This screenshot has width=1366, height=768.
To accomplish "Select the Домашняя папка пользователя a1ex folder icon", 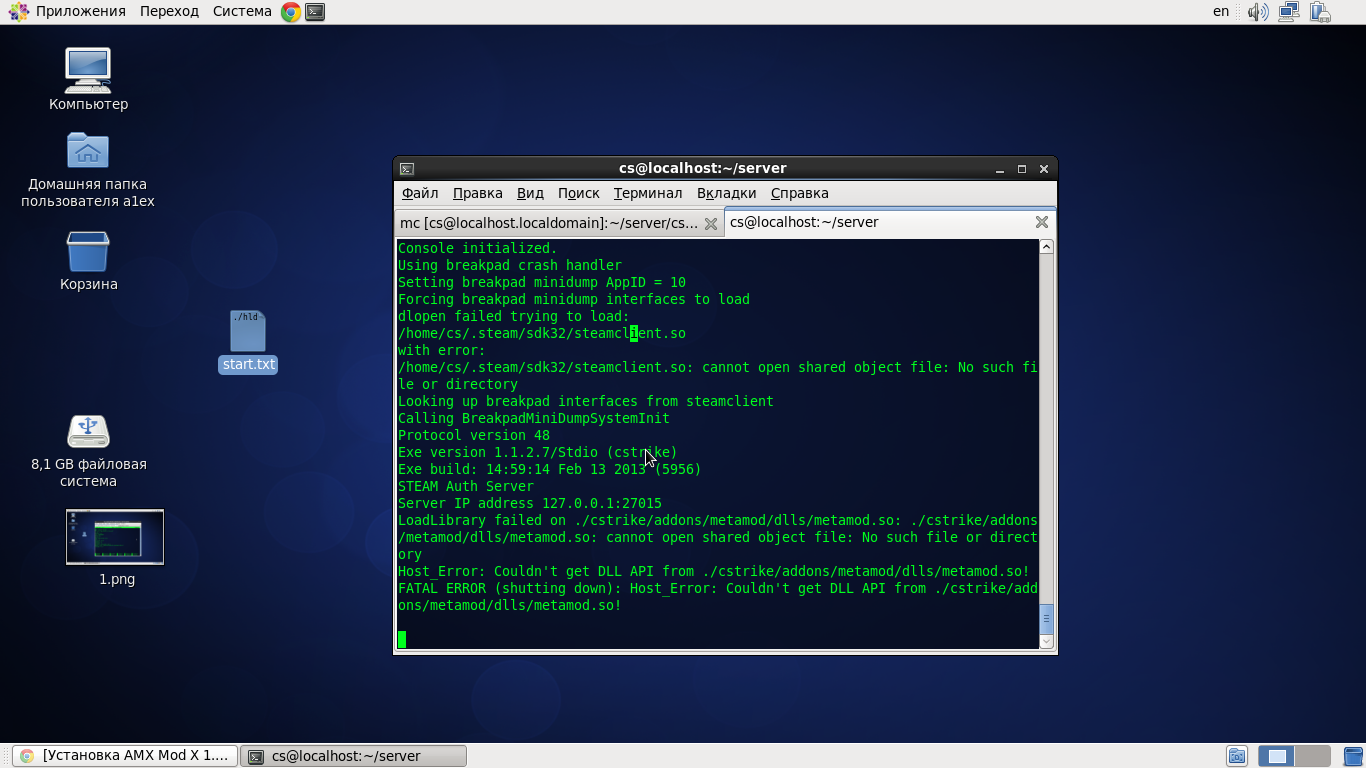I will (88, 170).
